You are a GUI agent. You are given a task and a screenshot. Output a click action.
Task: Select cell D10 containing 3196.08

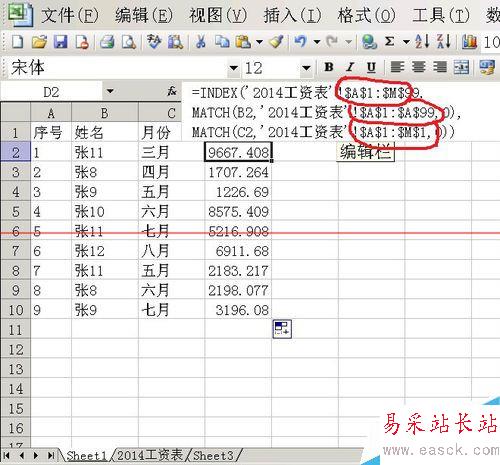[x=238, y=310]
